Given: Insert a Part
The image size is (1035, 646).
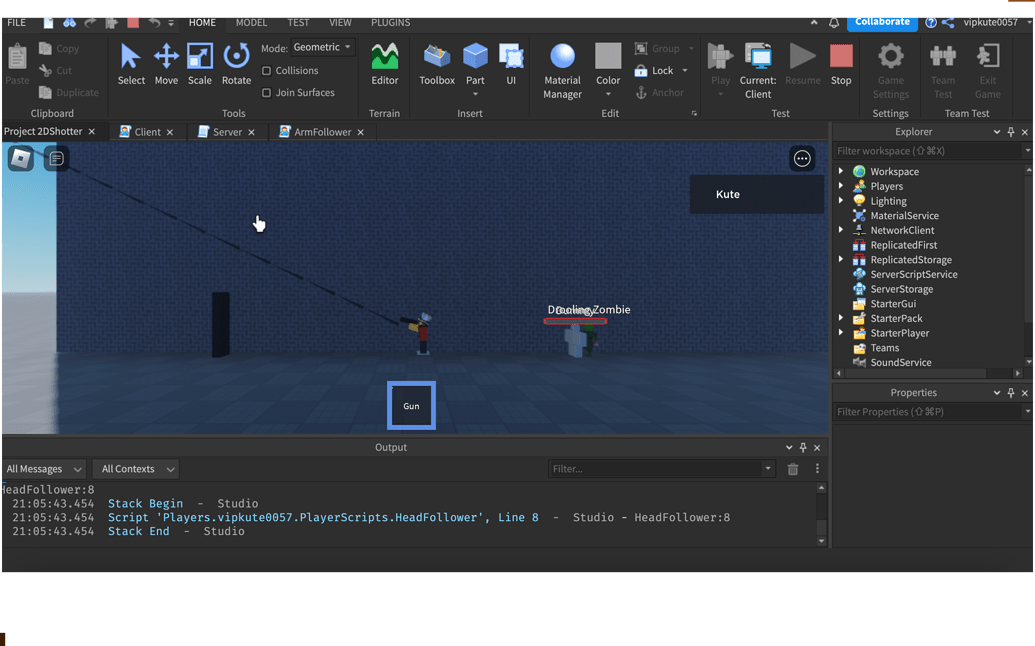Looking at the screenshot, I should (x=475, y=64).
